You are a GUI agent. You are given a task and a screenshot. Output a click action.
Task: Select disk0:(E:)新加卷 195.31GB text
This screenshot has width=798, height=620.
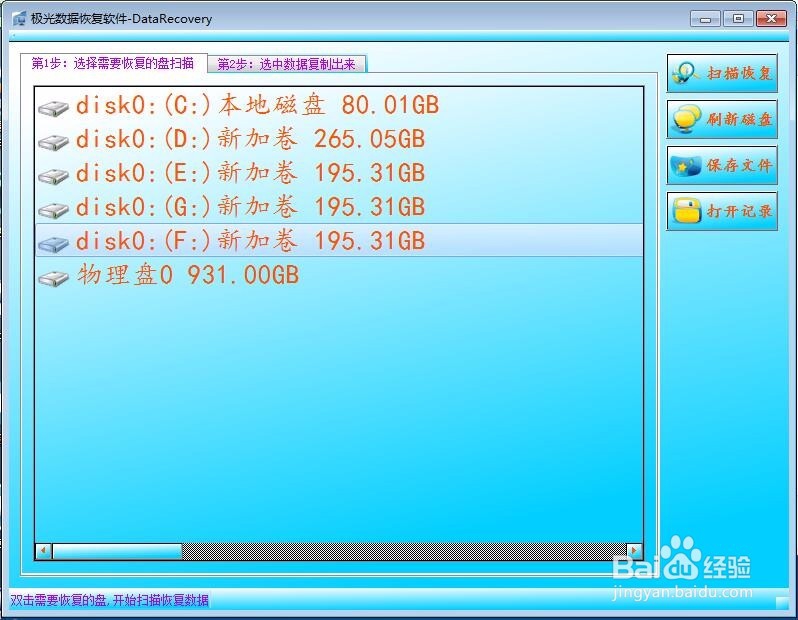pyautogui.click(x=250, y=173)
